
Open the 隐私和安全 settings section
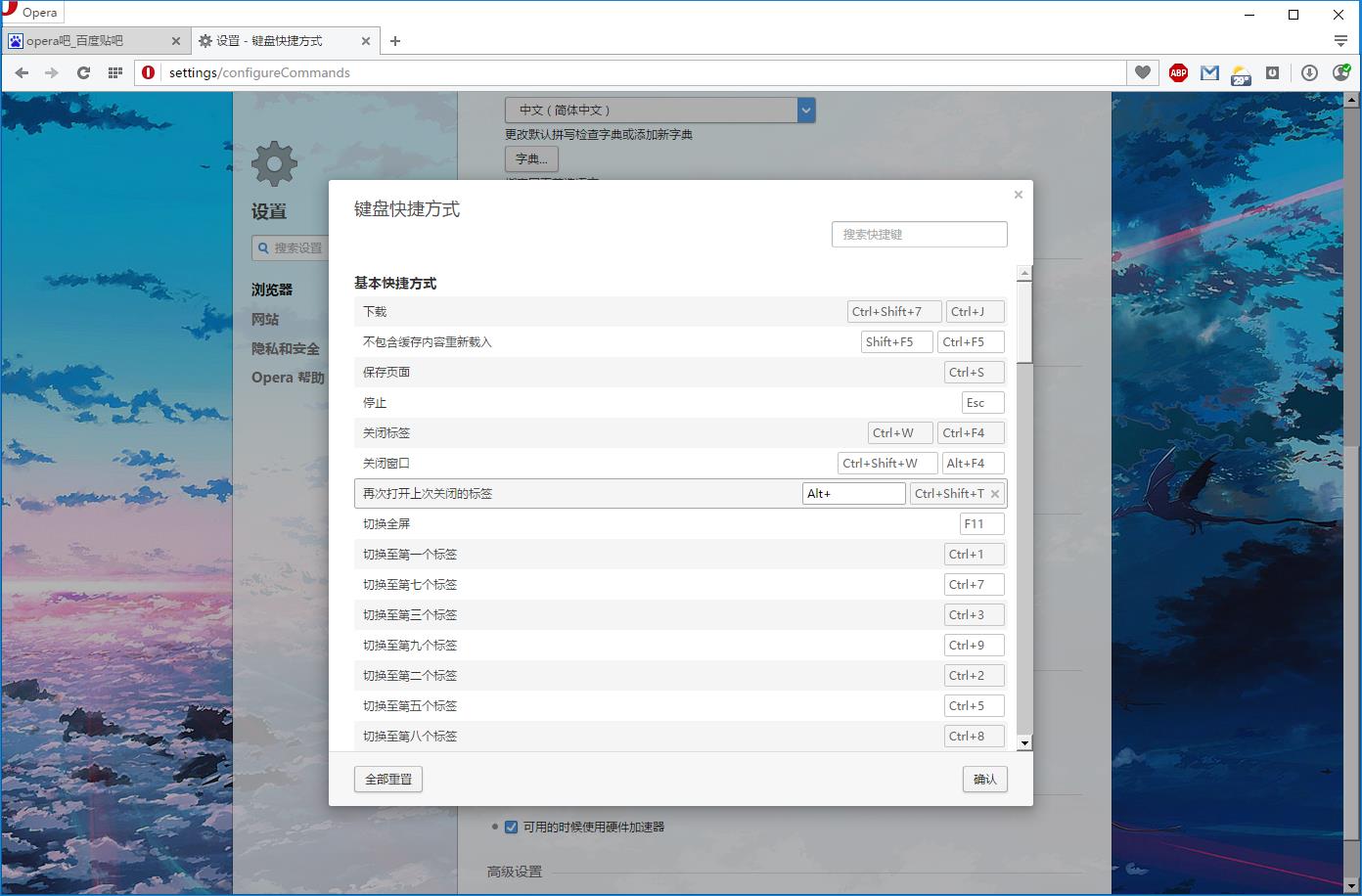point(286,348)
